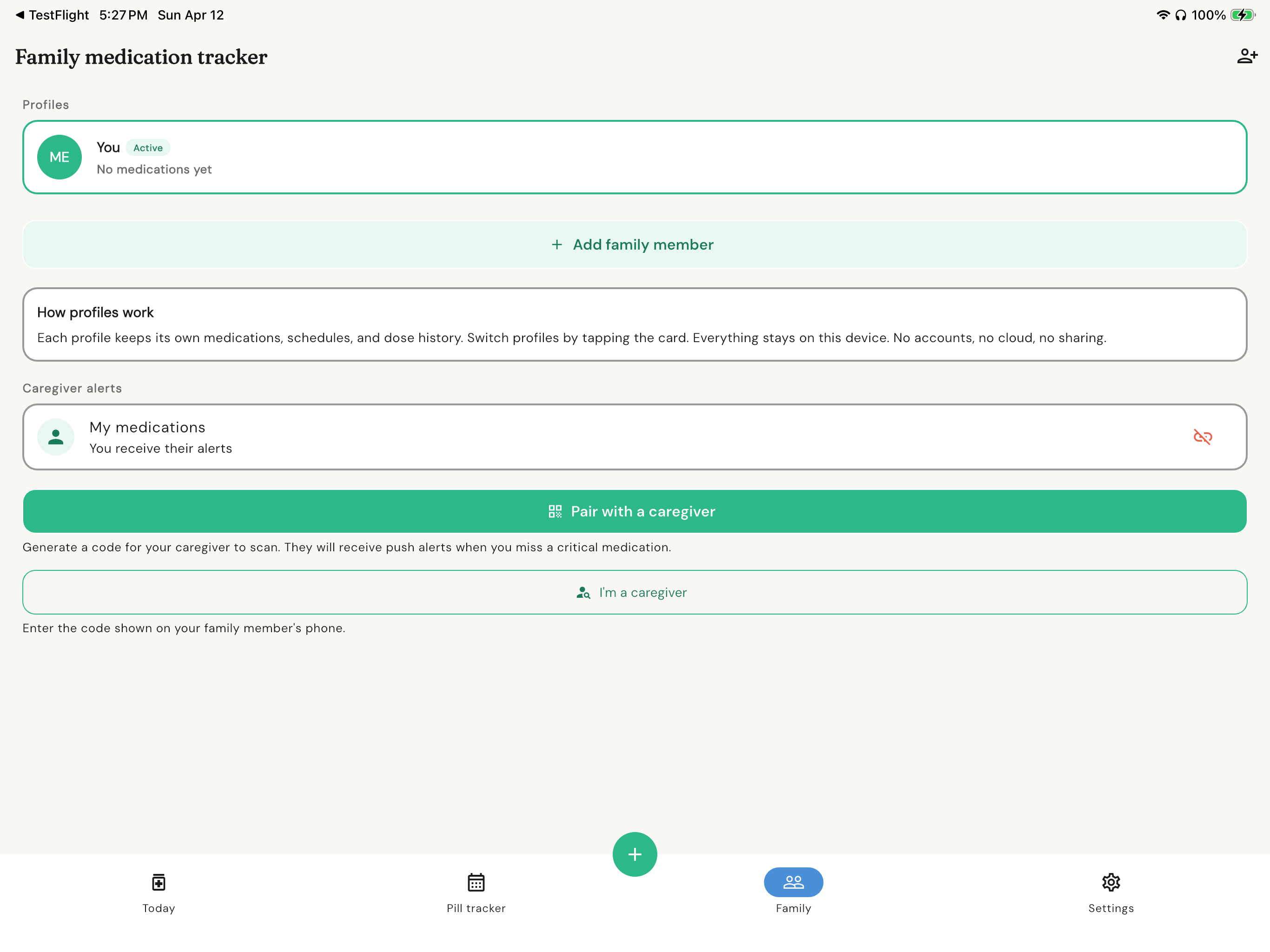
Task: Tap the Generate a code description text
Action: click(347, 547)
